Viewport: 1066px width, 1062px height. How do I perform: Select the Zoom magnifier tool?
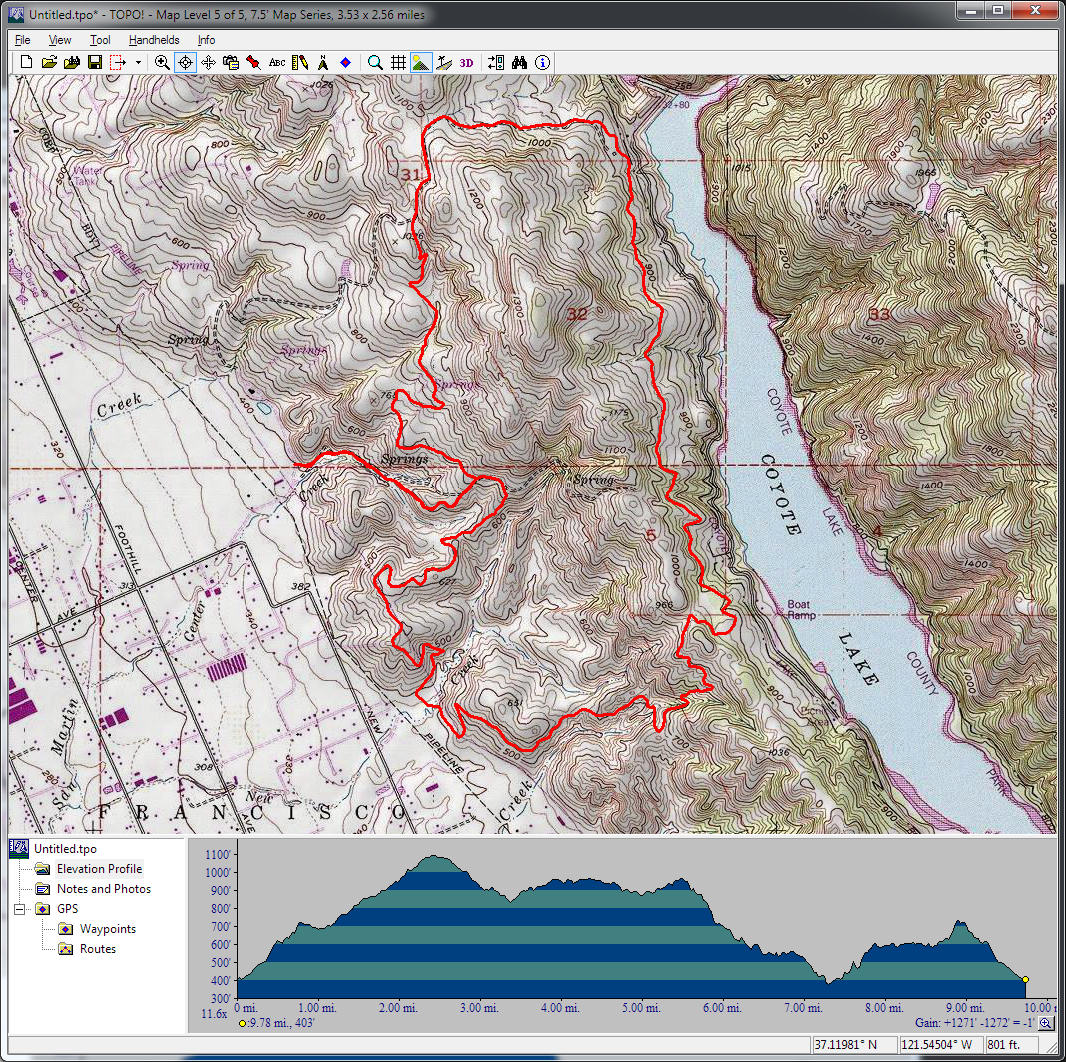click(x=162, y=62)
